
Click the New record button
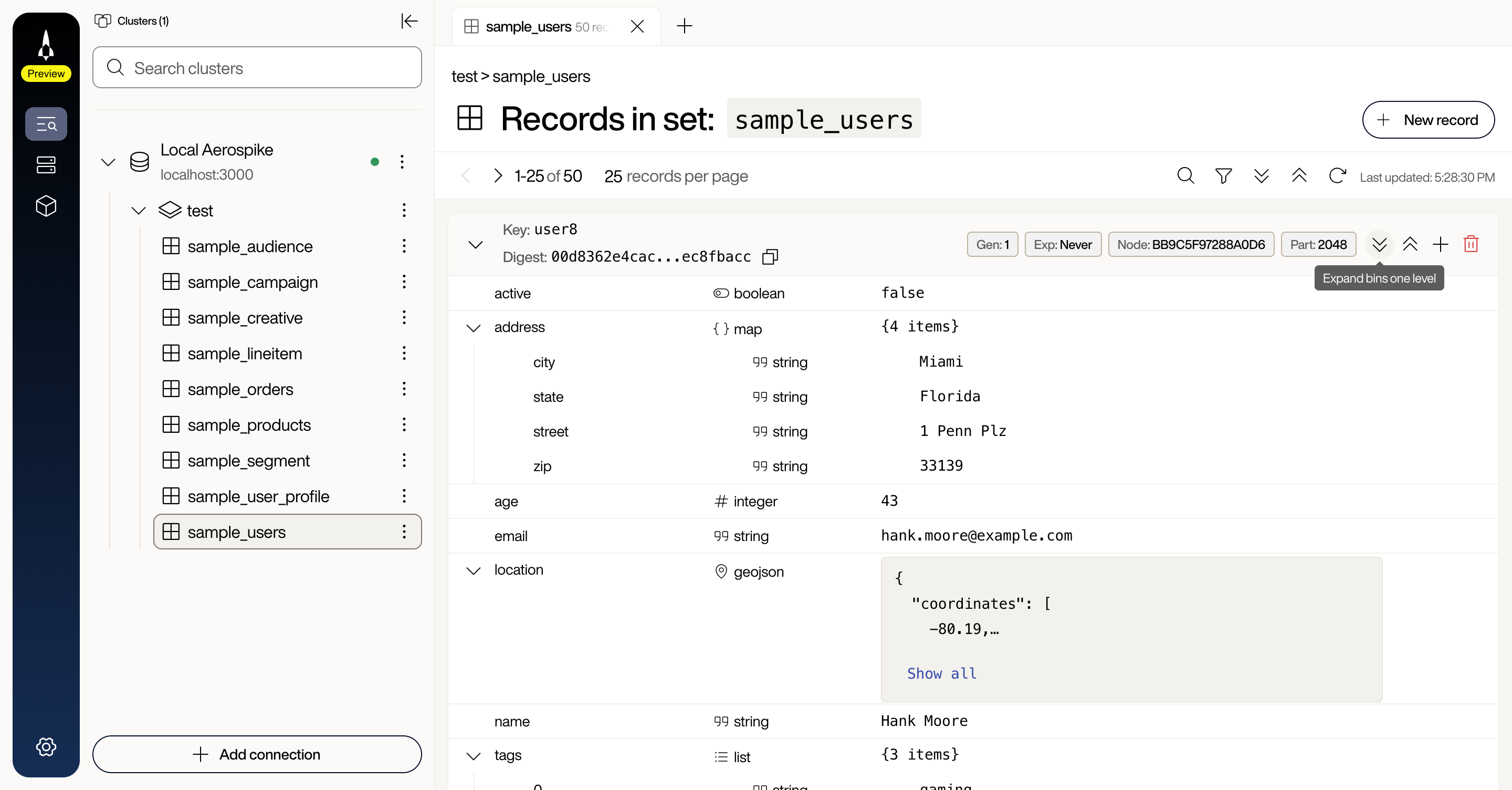pos(1429,120)
